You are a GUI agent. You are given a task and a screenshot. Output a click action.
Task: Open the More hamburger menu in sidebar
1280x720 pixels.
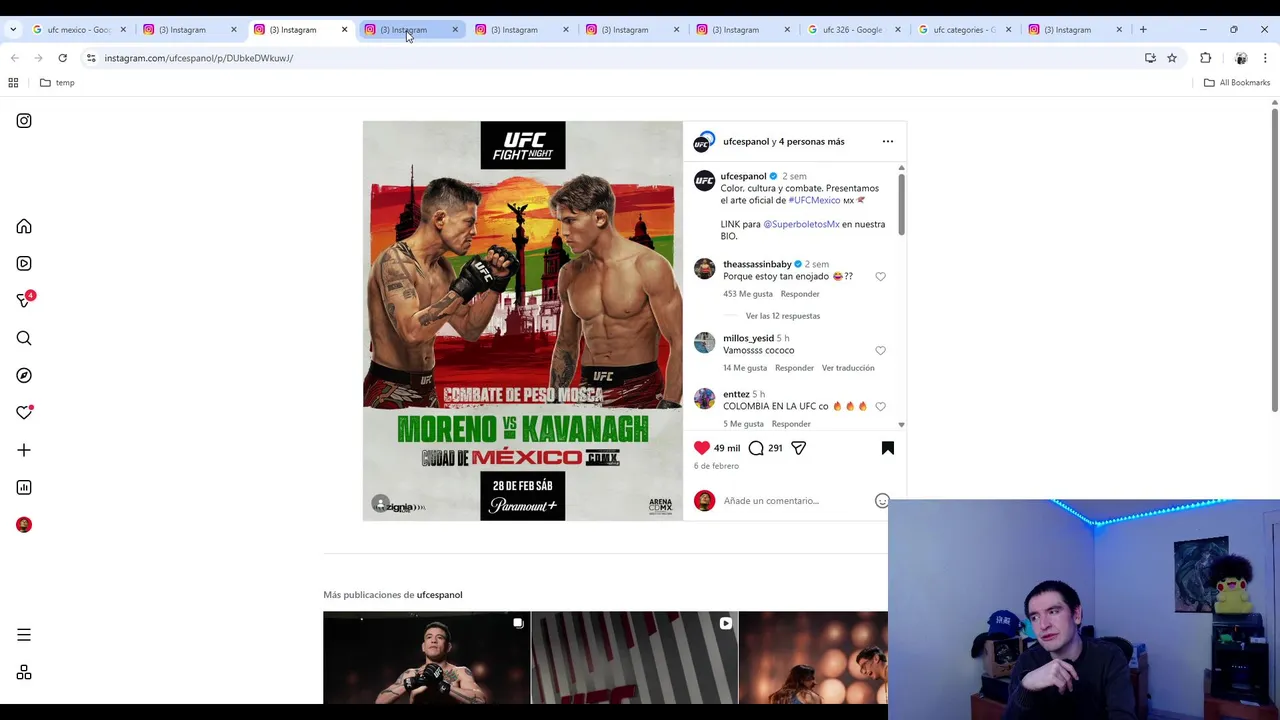[24, 635]
